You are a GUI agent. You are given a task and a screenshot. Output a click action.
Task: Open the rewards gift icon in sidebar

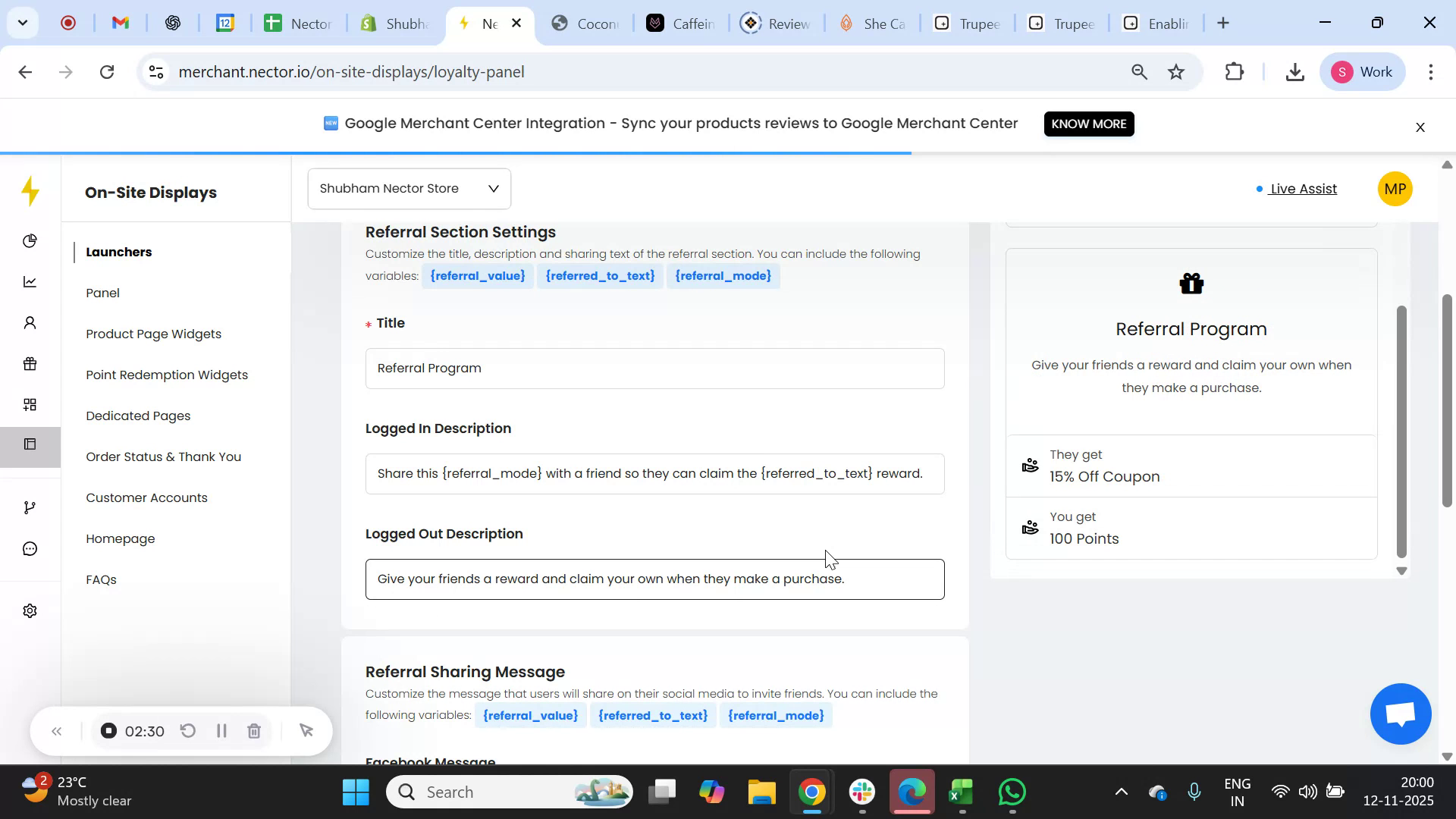tap(30, 363)
